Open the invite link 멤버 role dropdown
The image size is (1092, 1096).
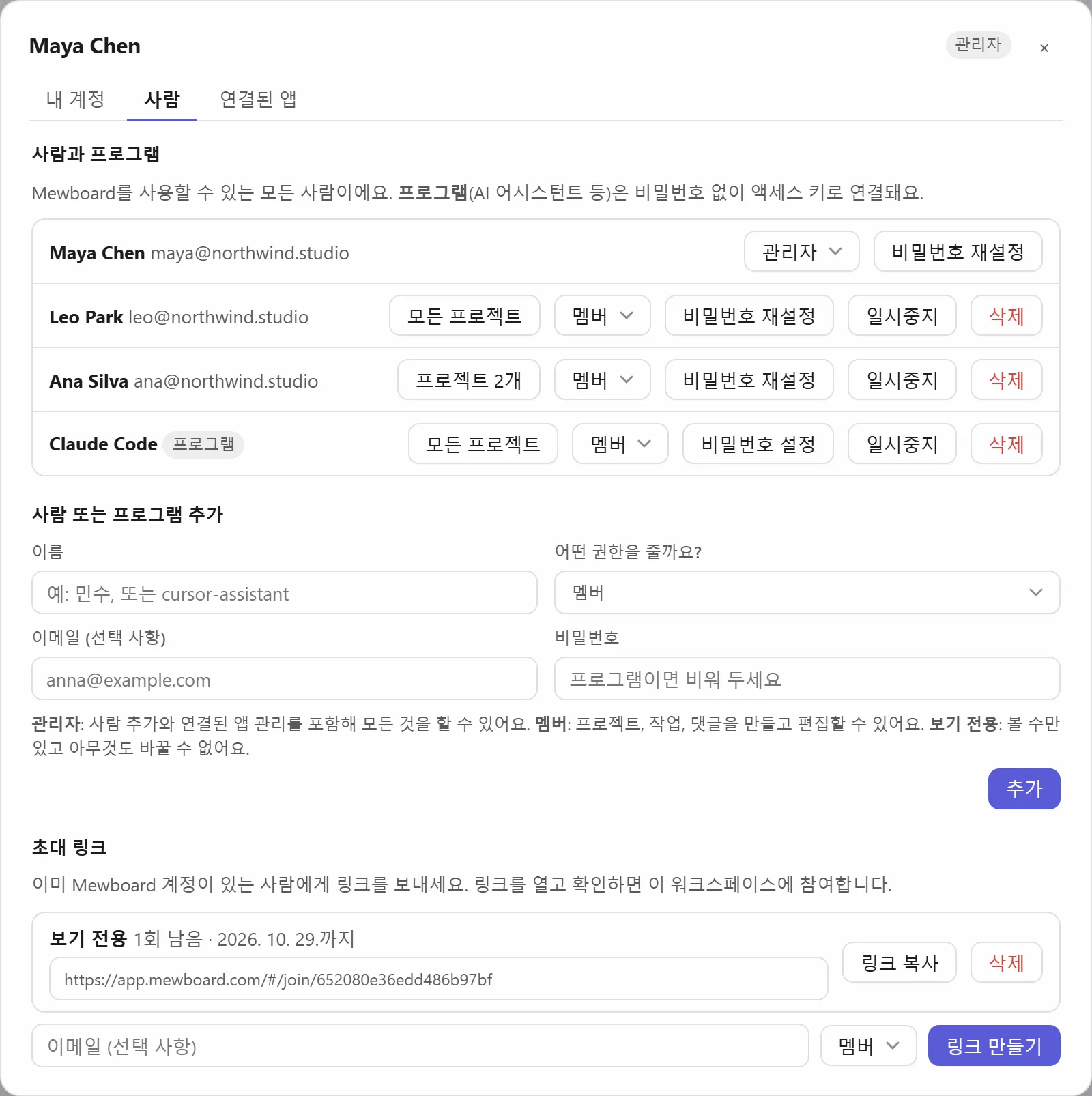[x=868, y=1046]
